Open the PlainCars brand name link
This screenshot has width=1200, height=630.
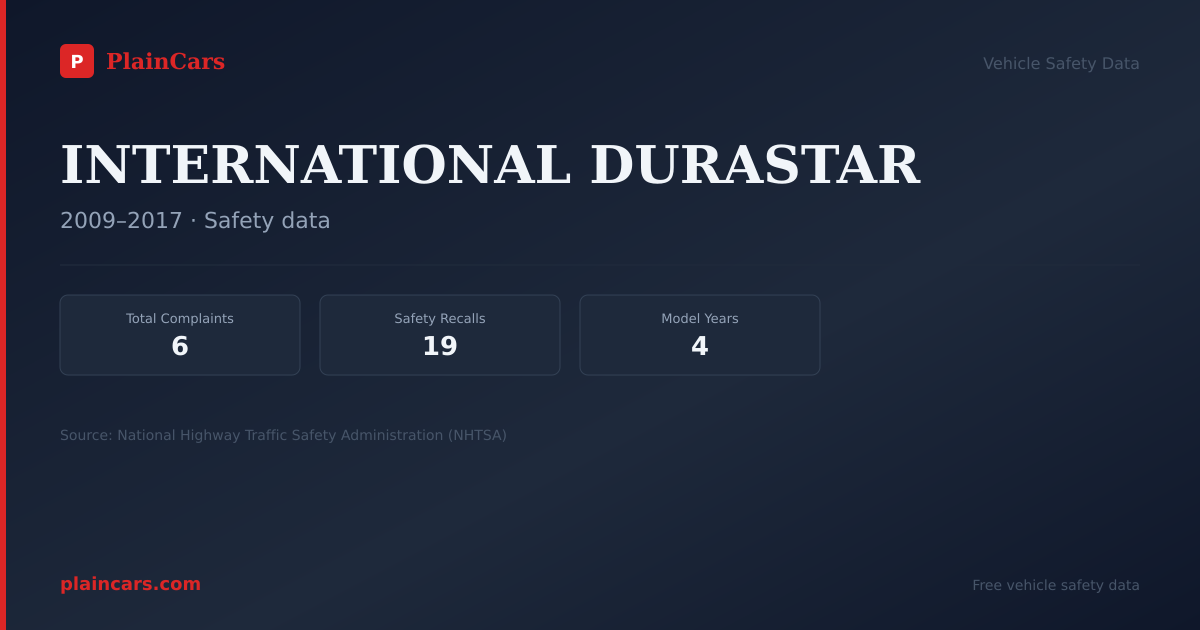coord(165,62)
